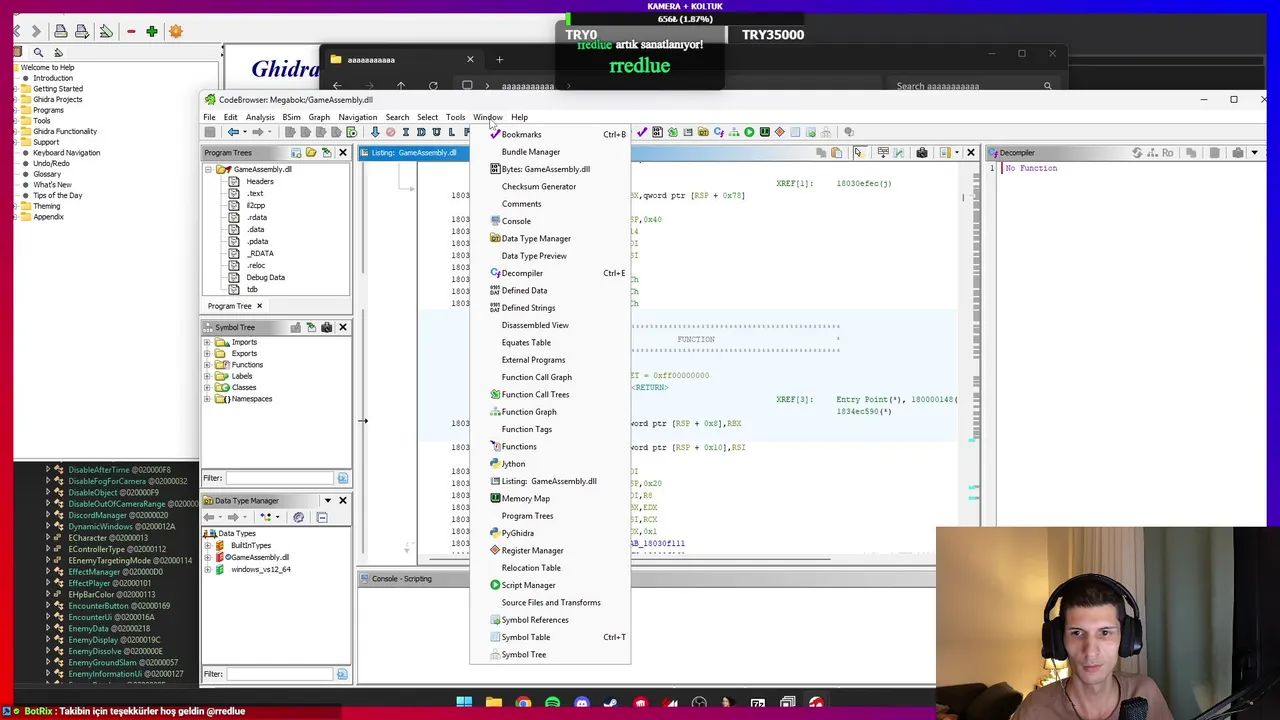This screenshot has height=720, width=1280.
Task: Close the Program Trees panel
Action: [342, 153]
